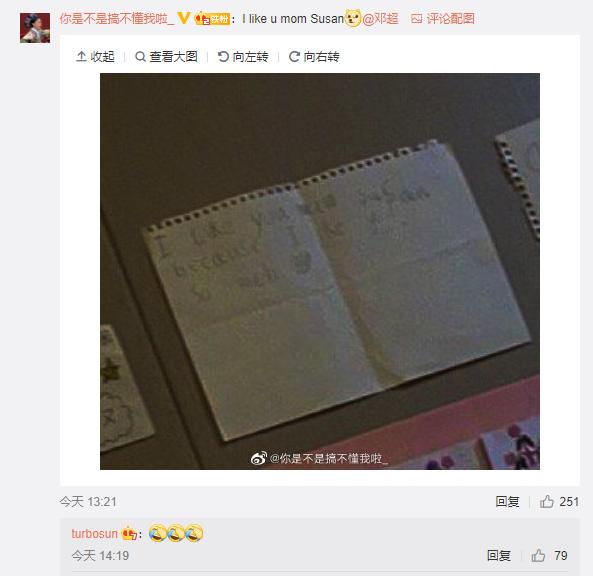Image resolution: width=593 pixels, height=576 pixels.
Task: Open turbosun's profile
Action: (x=95, y=534)
